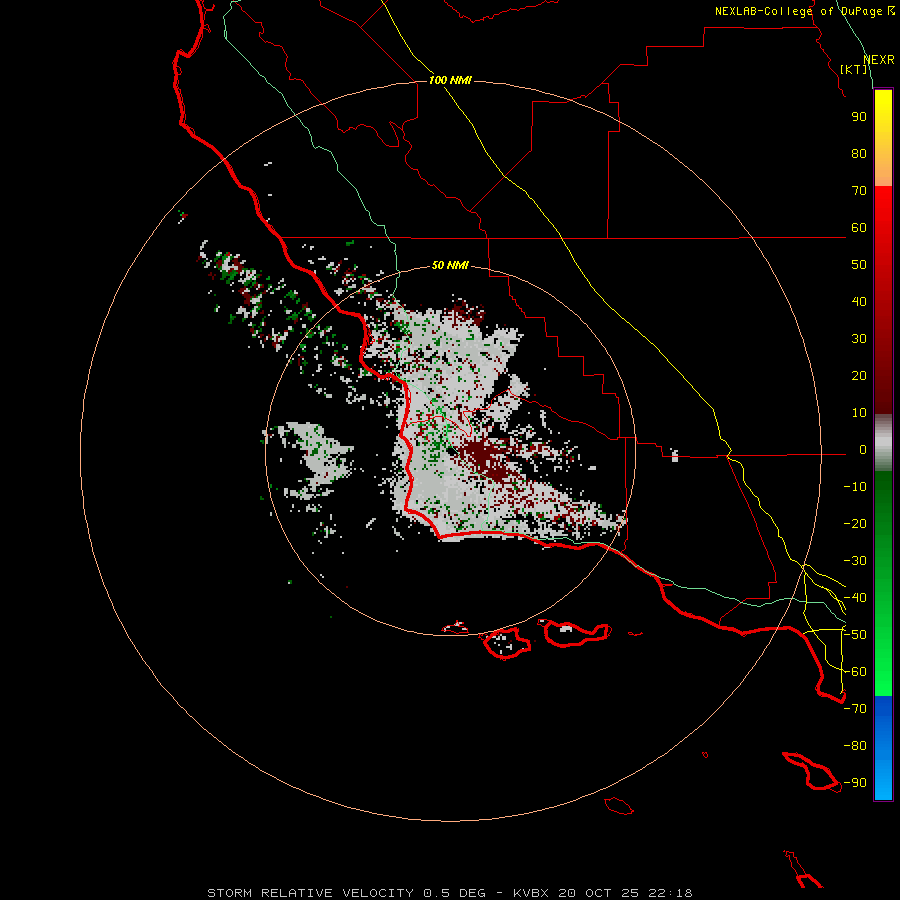Click the STORM RELATIVE VELOCITY caption text
Screen dimensions: 900x900
(x=310, y=893)
